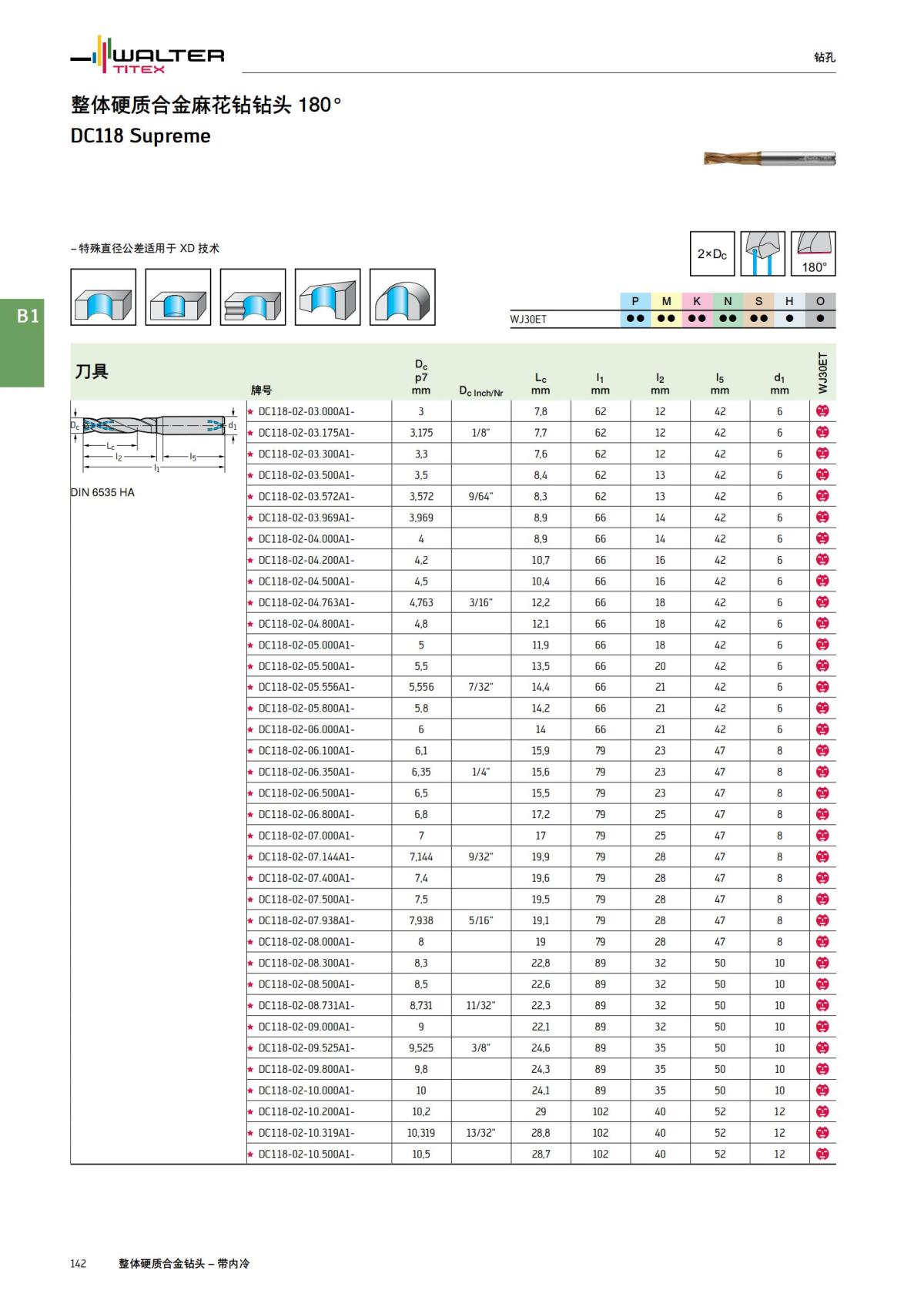
Task: Click availability icon for DC118-02-07.500A1-
Action: click(x=822, y=899)
